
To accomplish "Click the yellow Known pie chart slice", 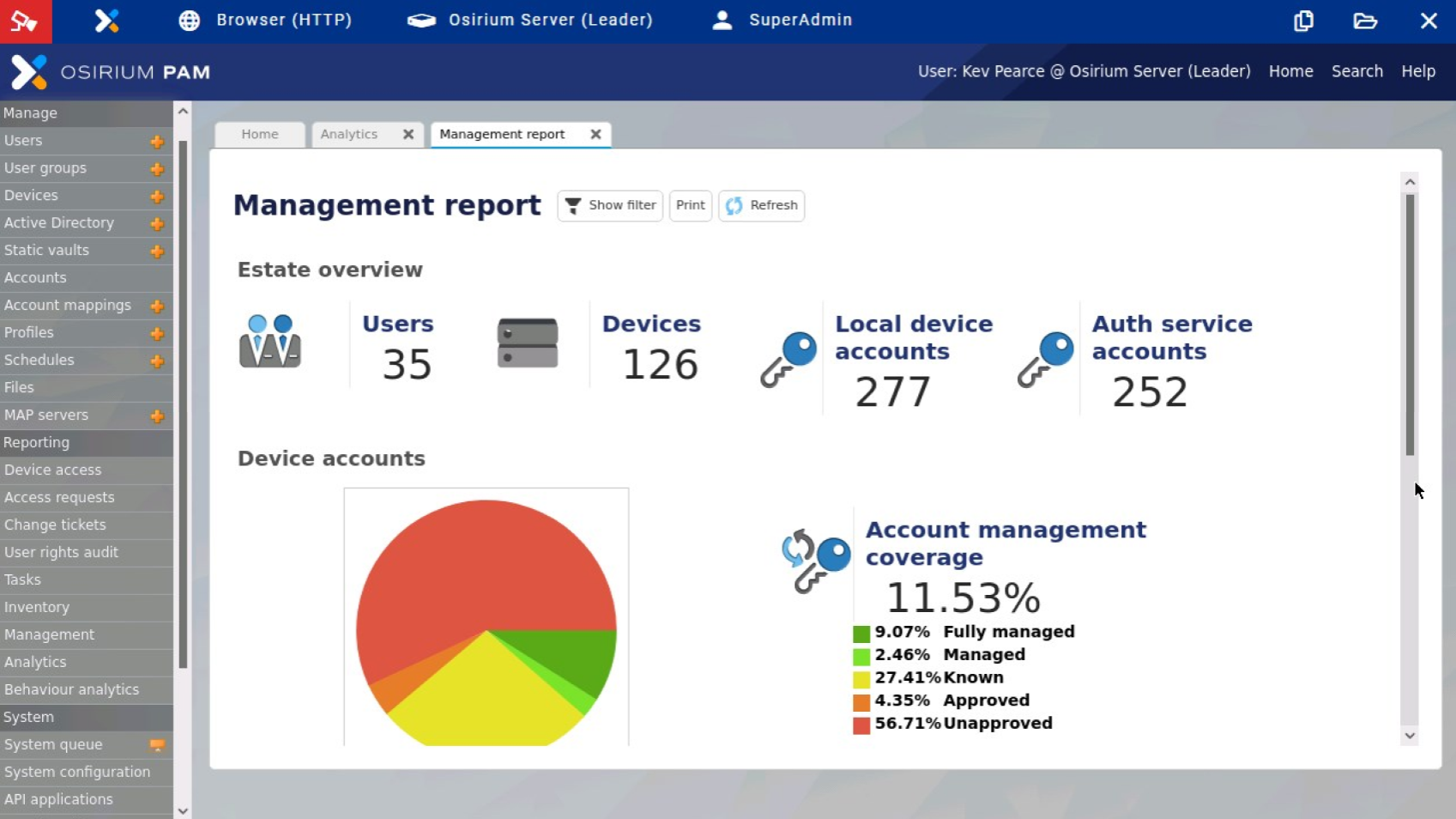I will [x=486, y=695].
